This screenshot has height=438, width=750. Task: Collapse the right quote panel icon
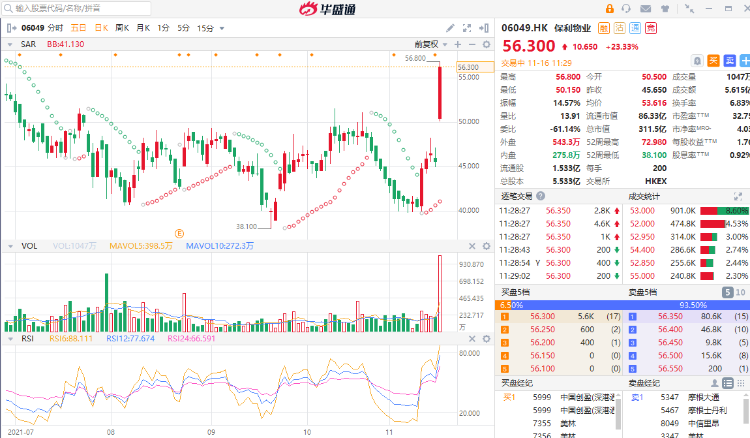click(484, 28)
